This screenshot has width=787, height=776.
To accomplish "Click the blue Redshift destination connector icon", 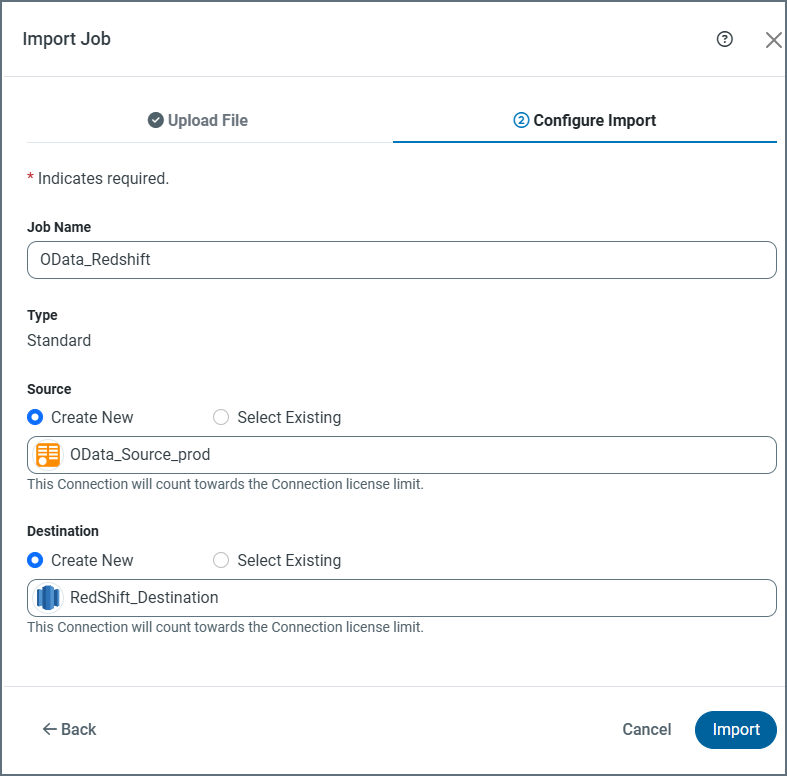I will (48, 598).
